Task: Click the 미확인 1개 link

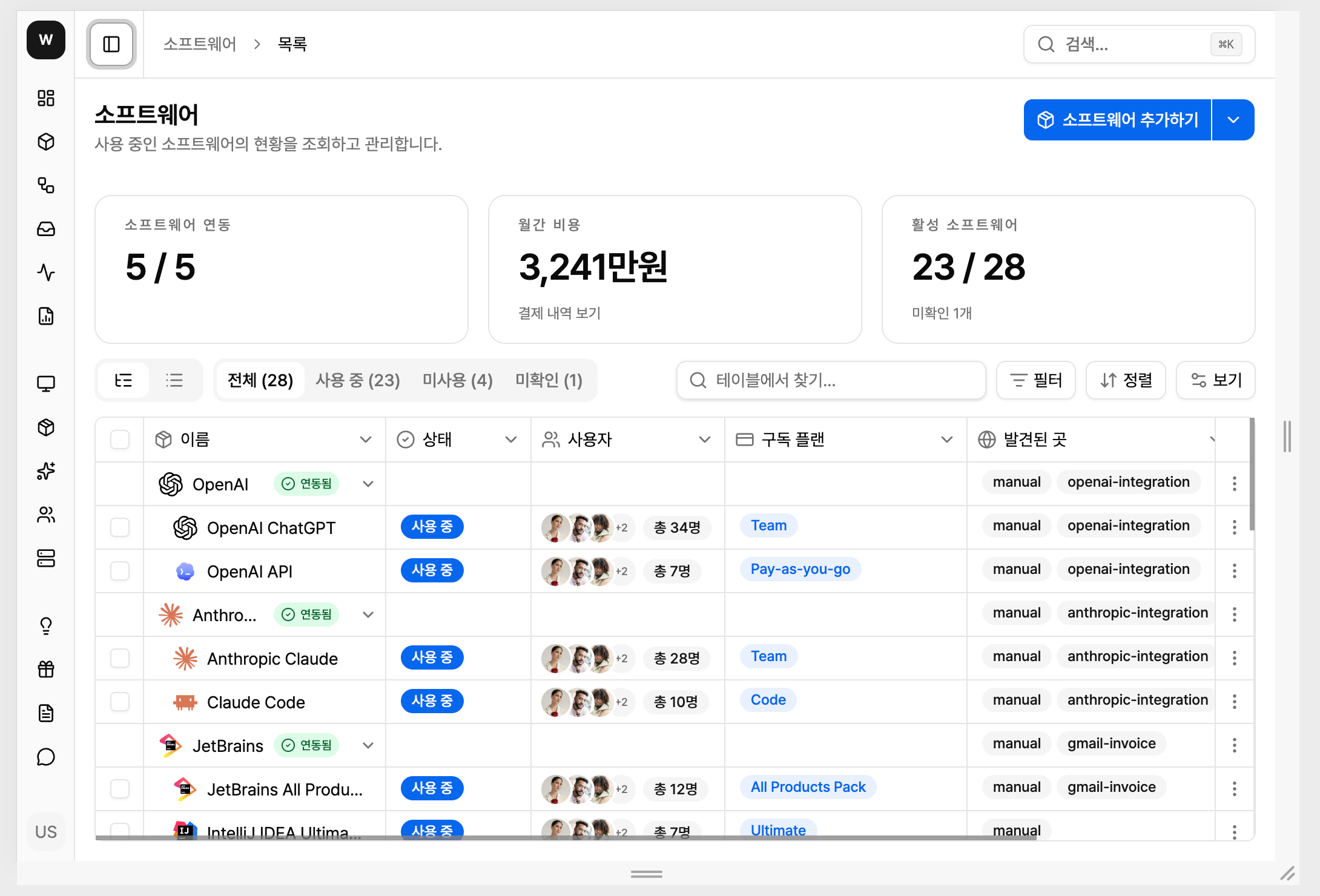Action: [942, 313]
